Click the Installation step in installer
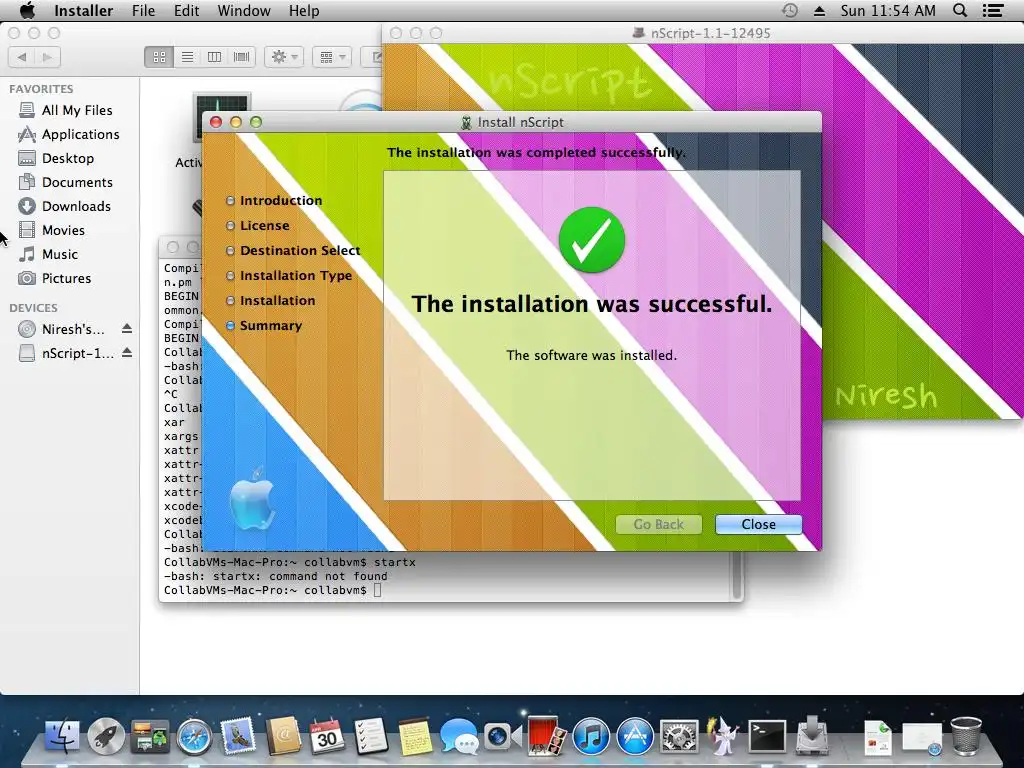 (278, 300)
